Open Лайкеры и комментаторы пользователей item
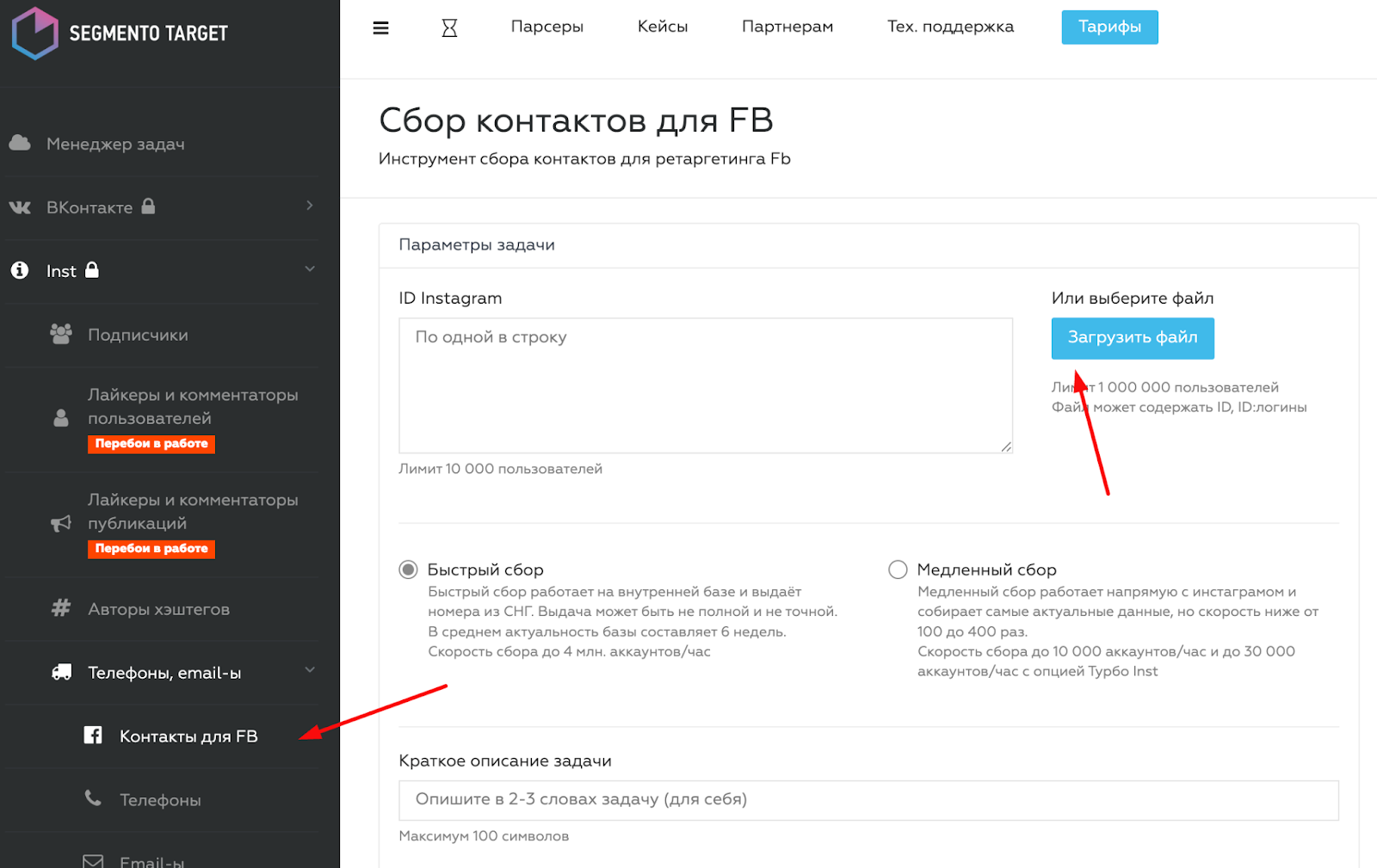Viewport: 1377px width, 868px height. [x=193, y=406]
